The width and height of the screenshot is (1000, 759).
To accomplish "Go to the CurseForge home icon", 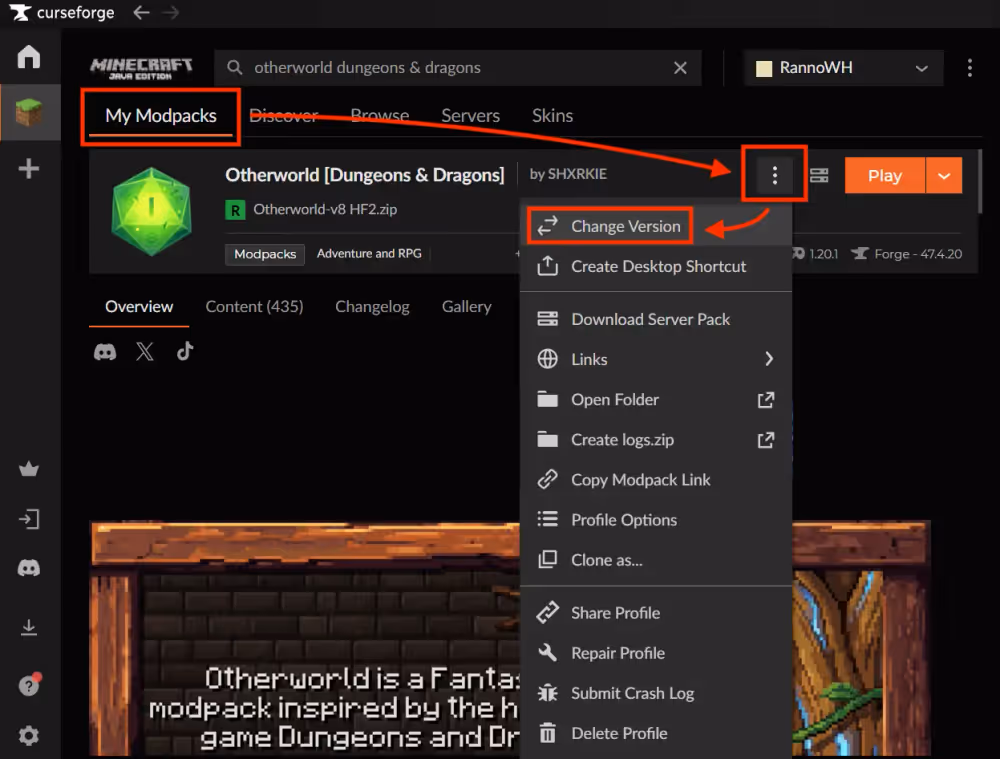I will pyautogui.click(x=29, y=56).
